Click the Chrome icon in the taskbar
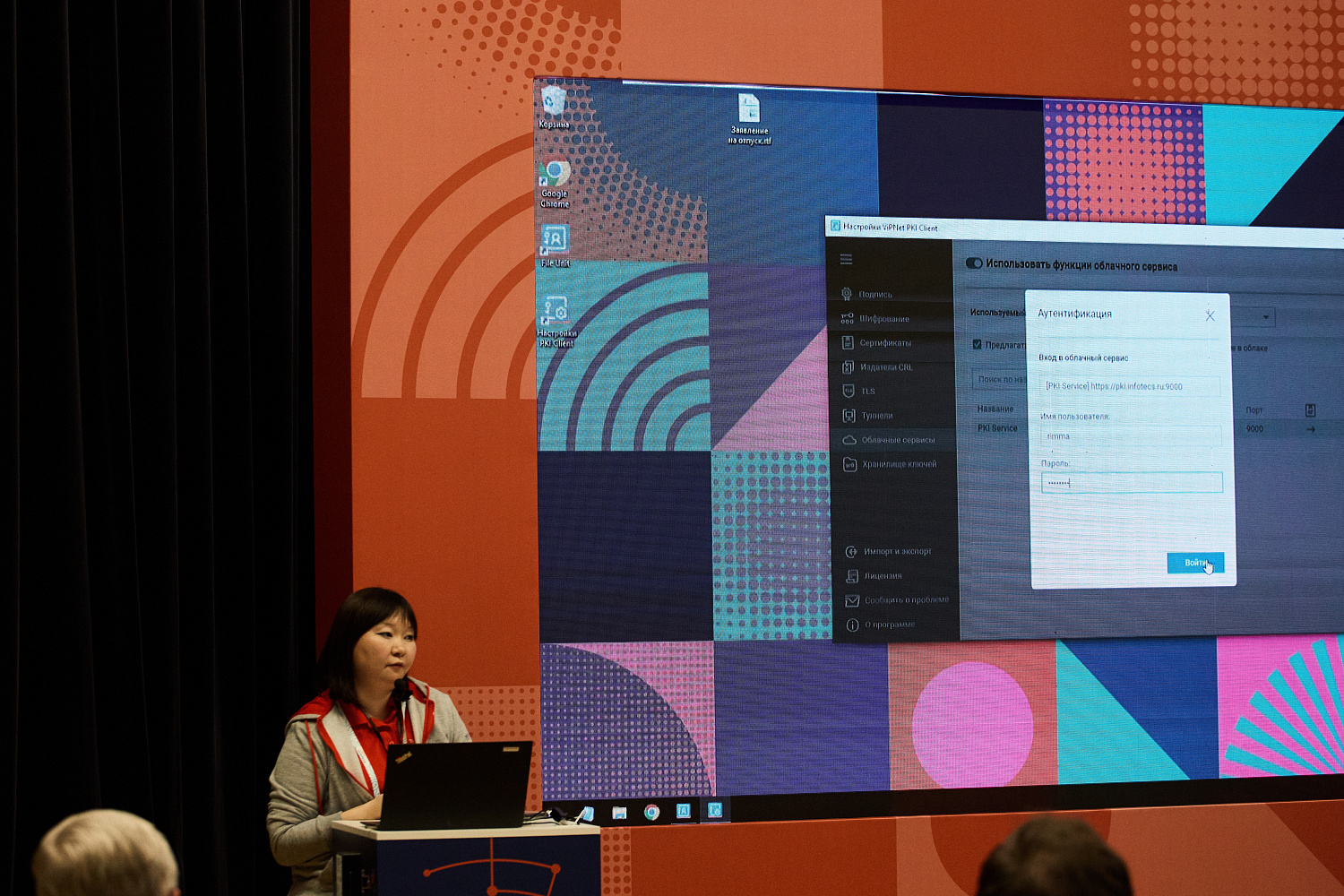 coord(651,812)
